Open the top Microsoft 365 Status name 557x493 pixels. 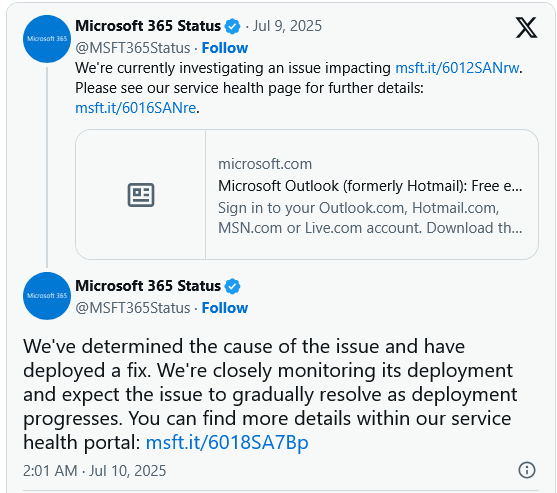click(148, 26)
